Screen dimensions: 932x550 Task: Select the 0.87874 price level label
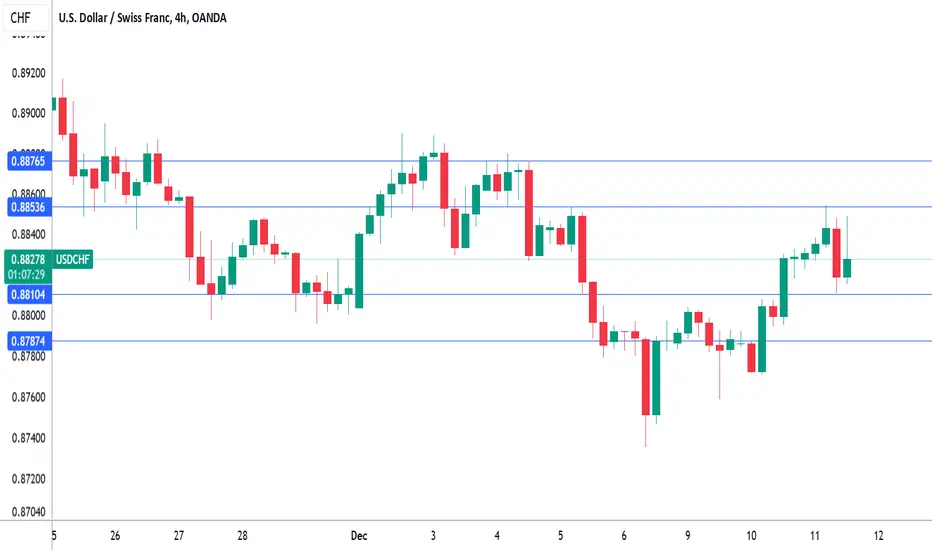pos(29,341)
